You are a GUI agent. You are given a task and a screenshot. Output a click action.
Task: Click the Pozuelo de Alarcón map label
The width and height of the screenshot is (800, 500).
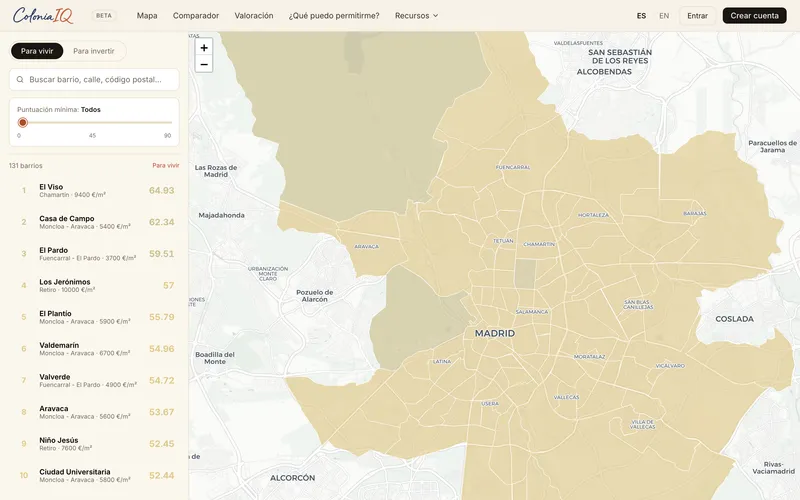(315, 296)
